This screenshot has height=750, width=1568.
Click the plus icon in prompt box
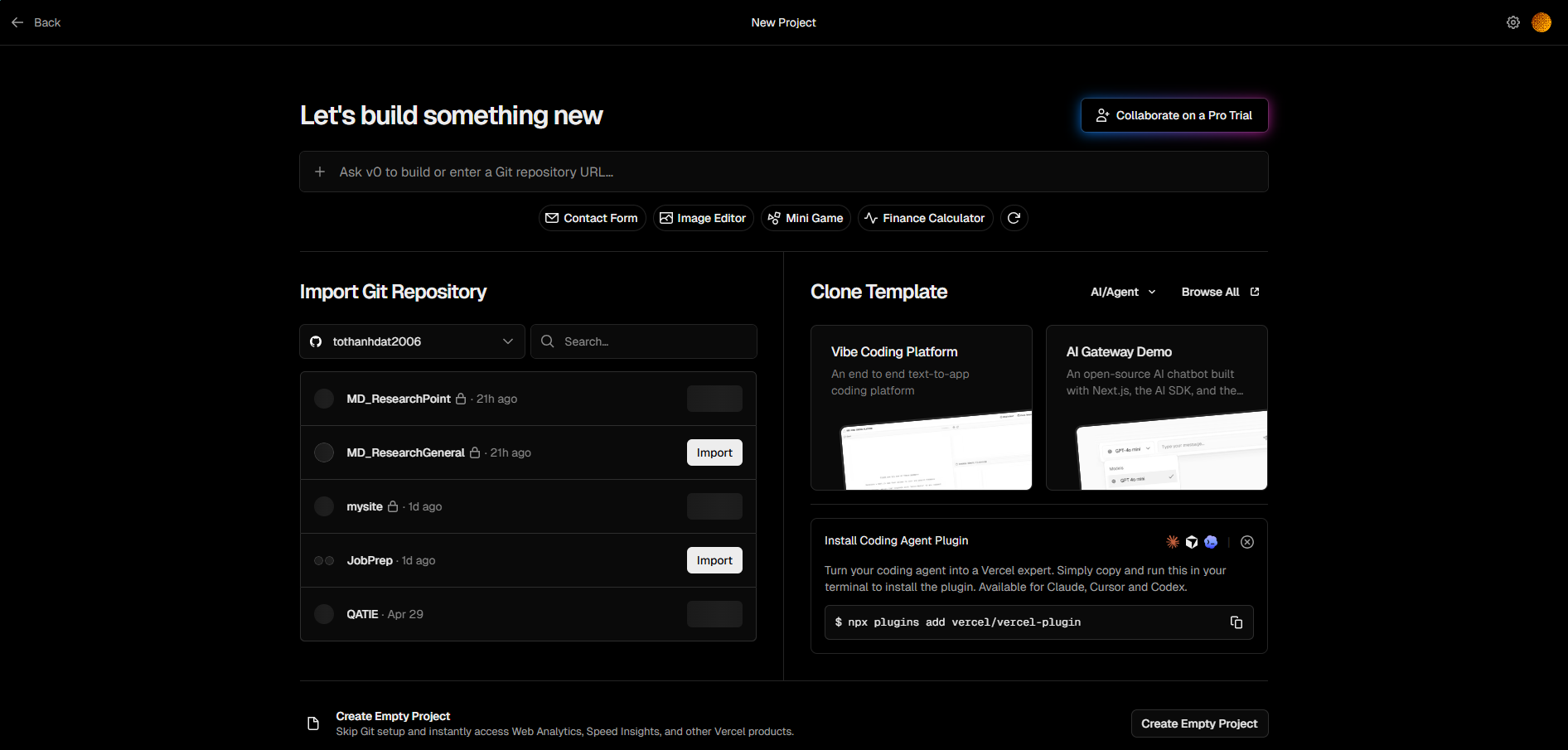coord(320,172)
